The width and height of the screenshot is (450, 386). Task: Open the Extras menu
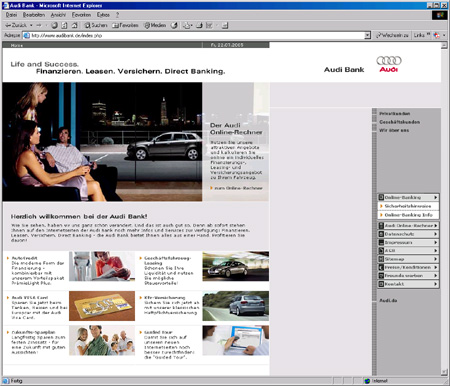103,15
